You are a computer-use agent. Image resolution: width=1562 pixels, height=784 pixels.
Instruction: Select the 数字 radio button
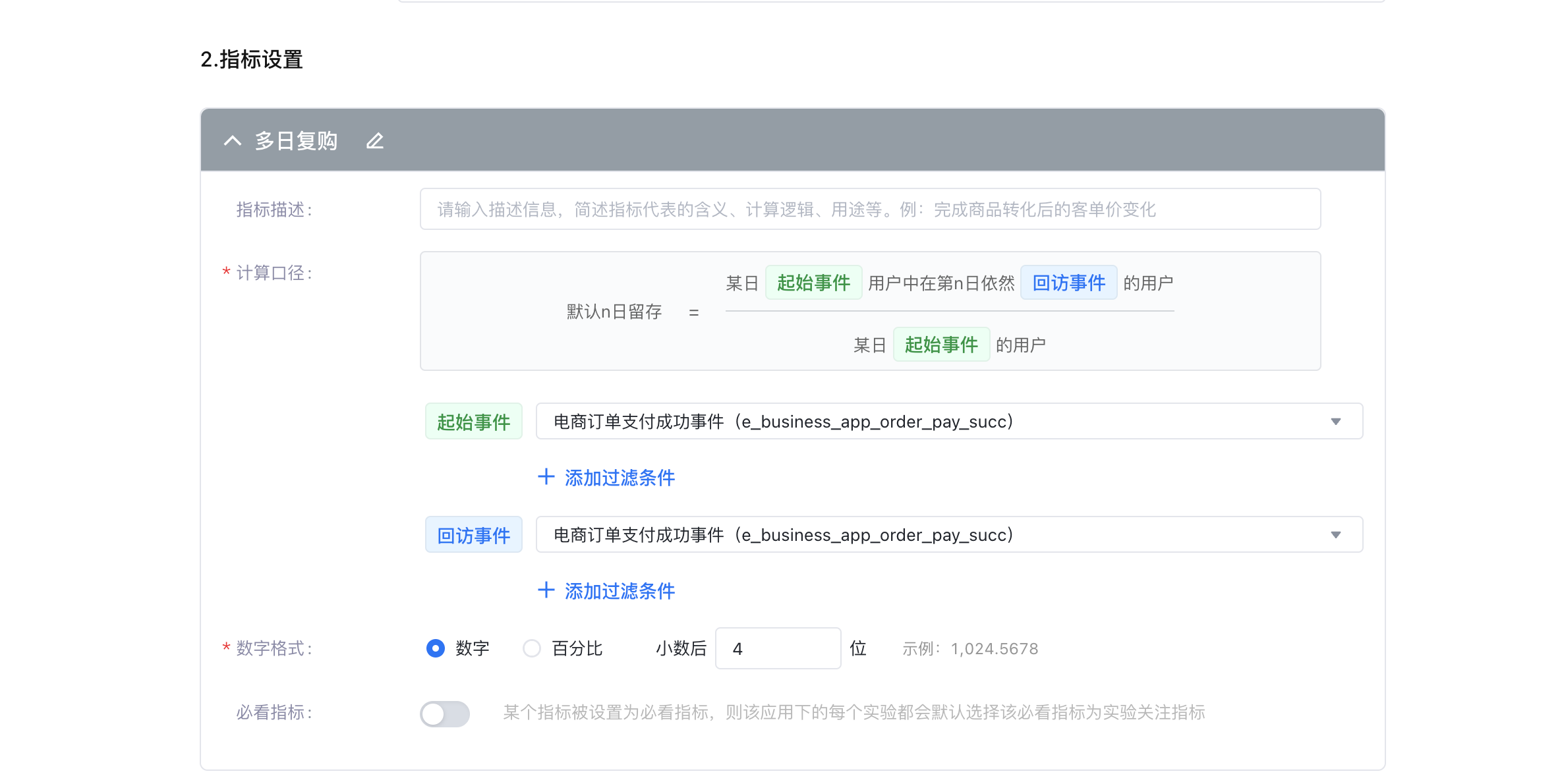[x=436, y=648]
